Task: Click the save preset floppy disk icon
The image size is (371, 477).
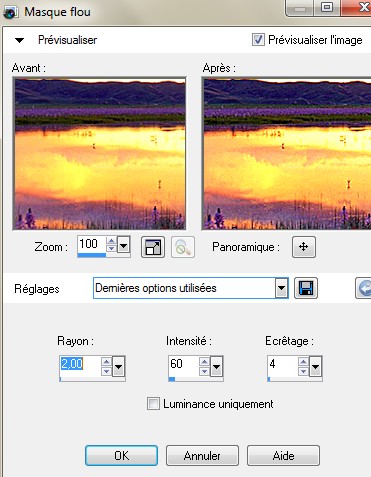Action: click(306, 288)
